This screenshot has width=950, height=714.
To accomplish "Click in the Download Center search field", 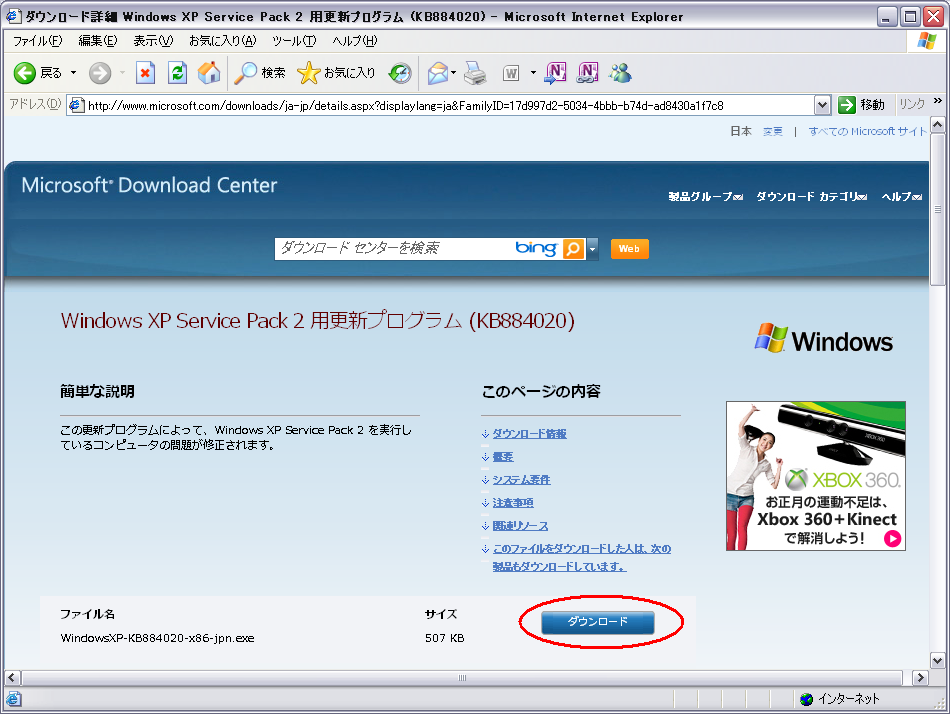I will click(x=392, y=249).
